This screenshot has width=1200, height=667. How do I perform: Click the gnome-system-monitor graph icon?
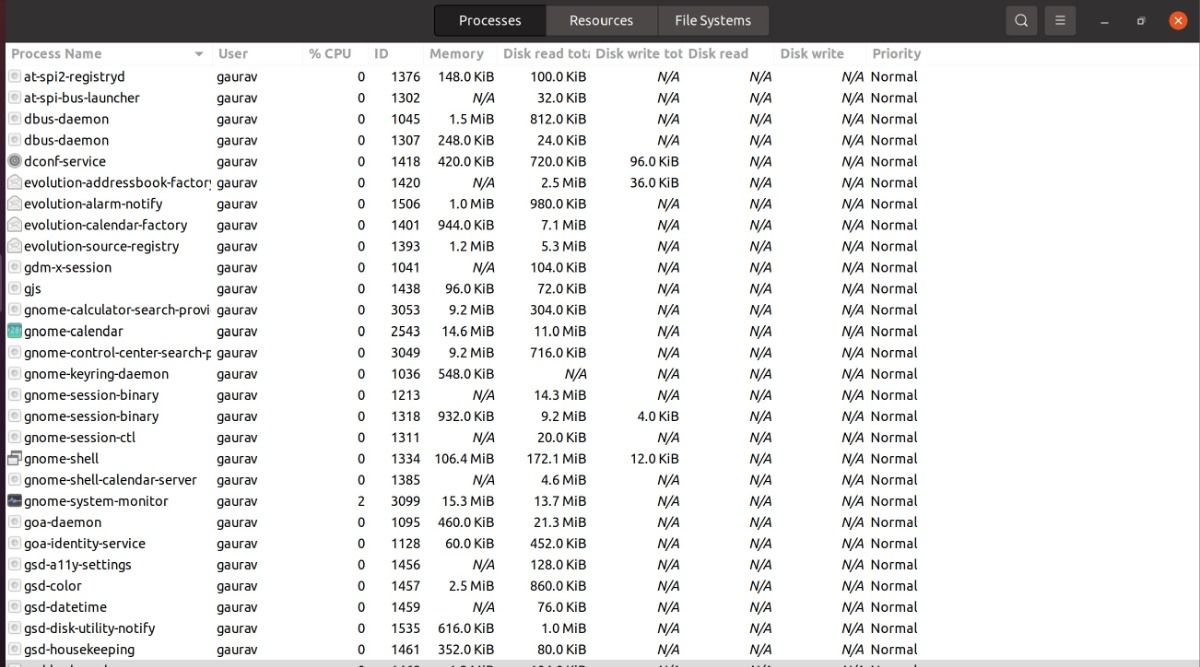tap(14, 501)
